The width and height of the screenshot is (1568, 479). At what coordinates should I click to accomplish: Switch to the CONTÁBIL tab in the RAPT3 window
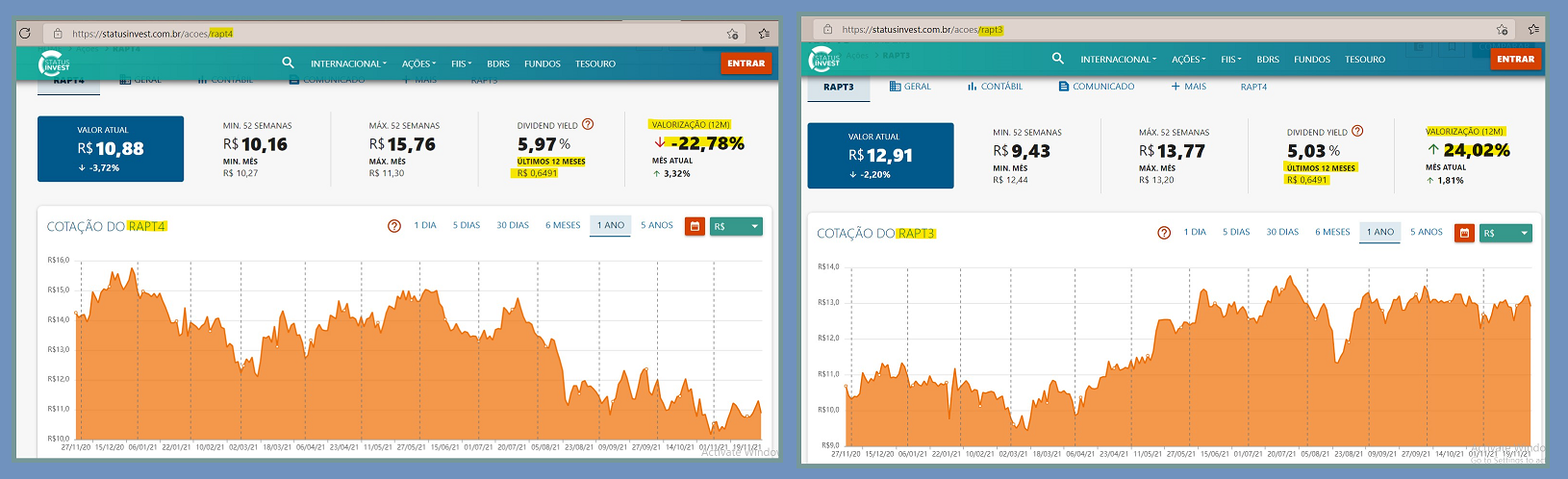click(x=995, y=87)
